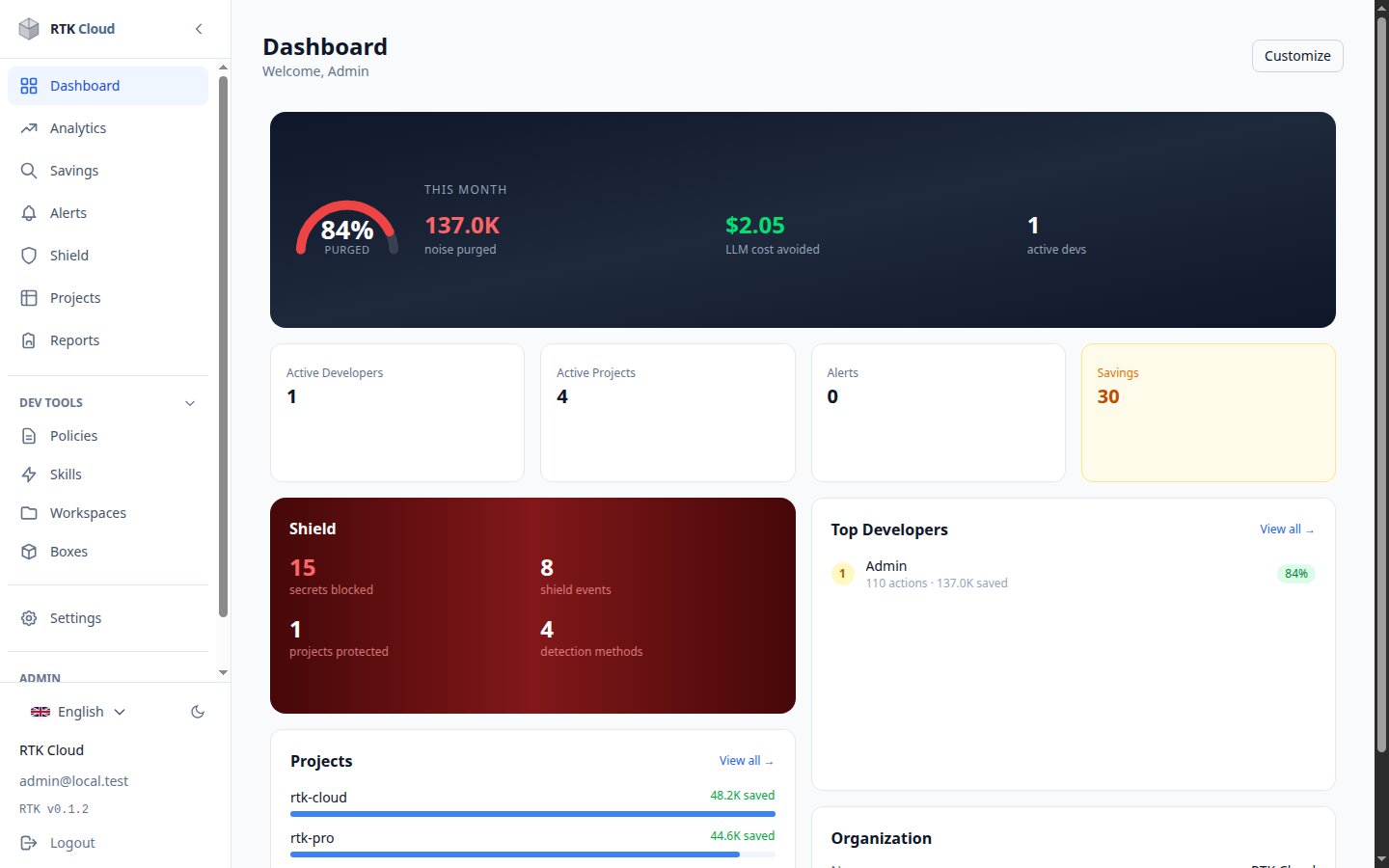Click the Customize button
This screenshot has width=1389, height=868.
click(x=1297, y=56)
